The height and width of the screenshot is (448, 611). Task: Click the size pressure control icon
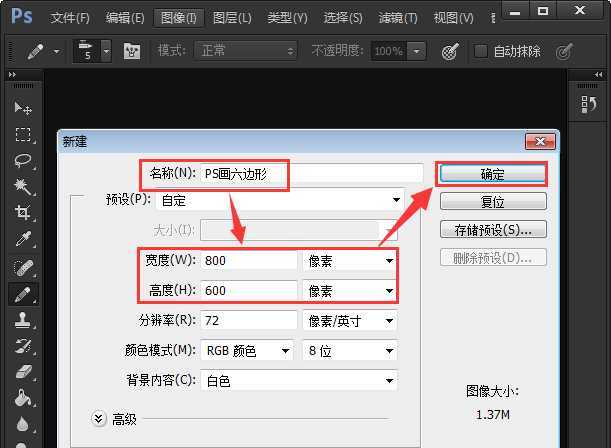[564, 51]
